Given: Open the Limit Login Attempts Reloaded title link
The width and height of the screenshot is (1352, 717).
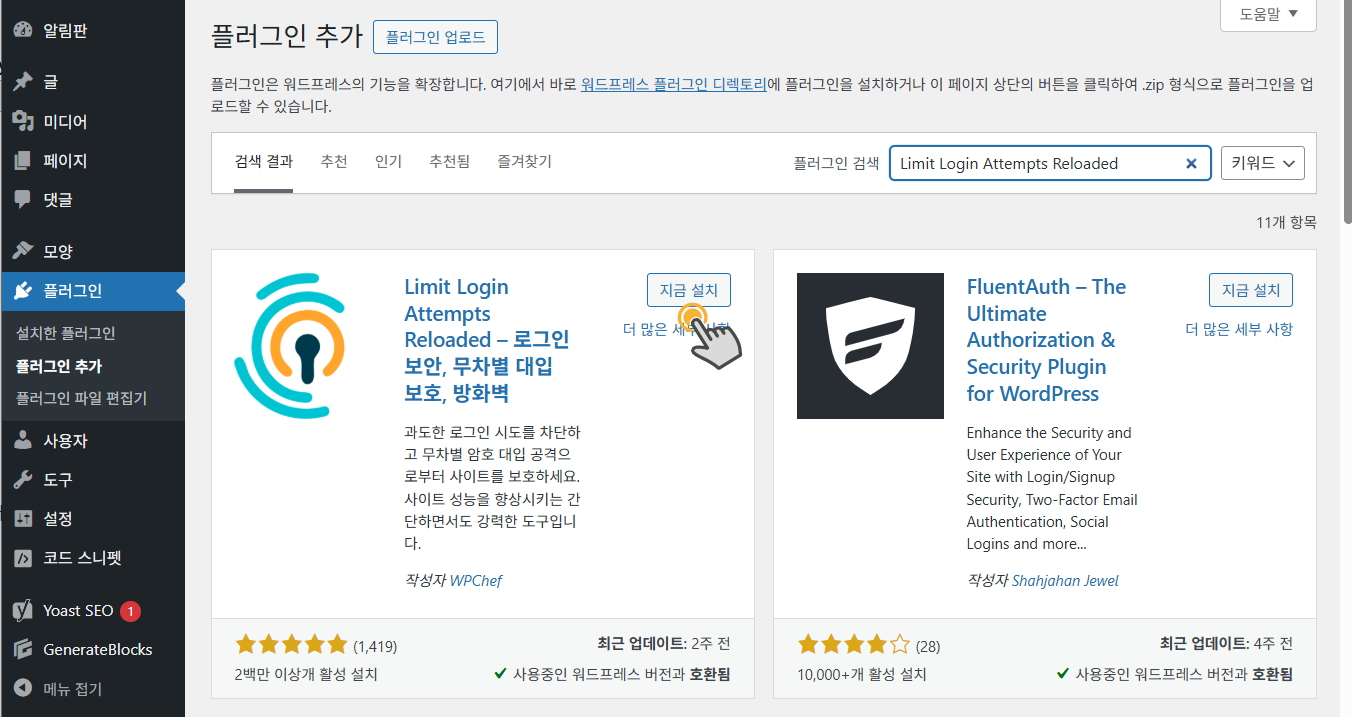Looking at the screenshot, I should point(487,340).
